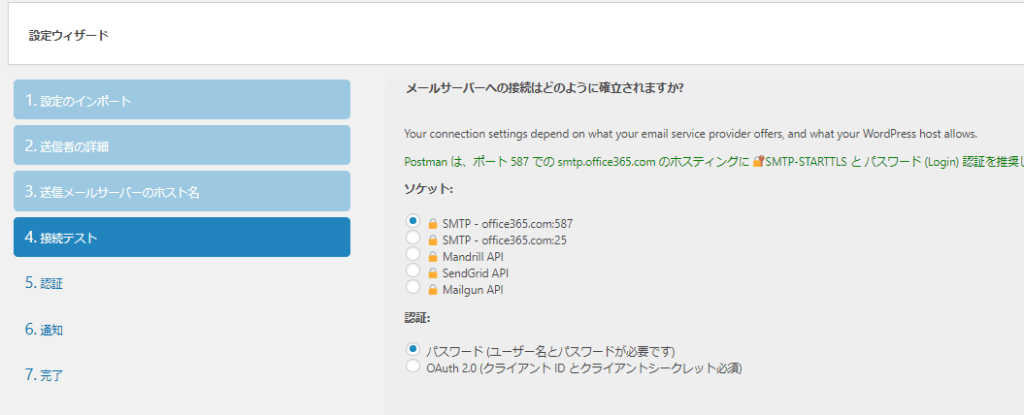This screenshot has height=415, width=1024.
Task: Click the lock icon beside SendGrid API
Action: [x=433, y=273]
